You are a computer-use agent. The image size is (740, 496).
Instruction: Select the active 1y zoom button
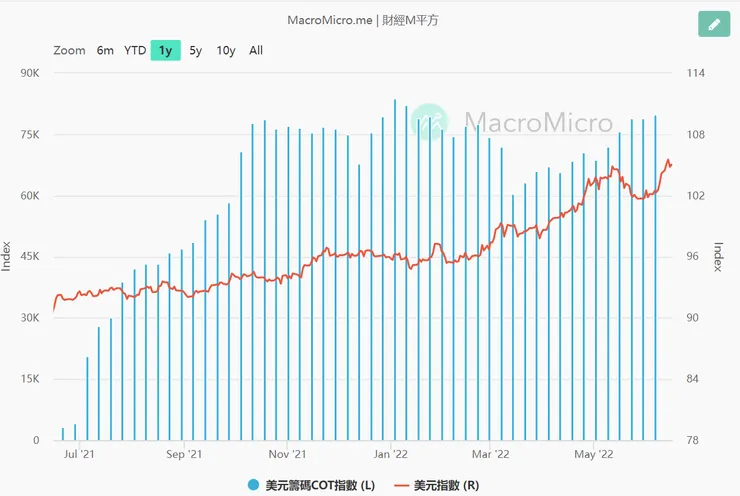point(166,50)
